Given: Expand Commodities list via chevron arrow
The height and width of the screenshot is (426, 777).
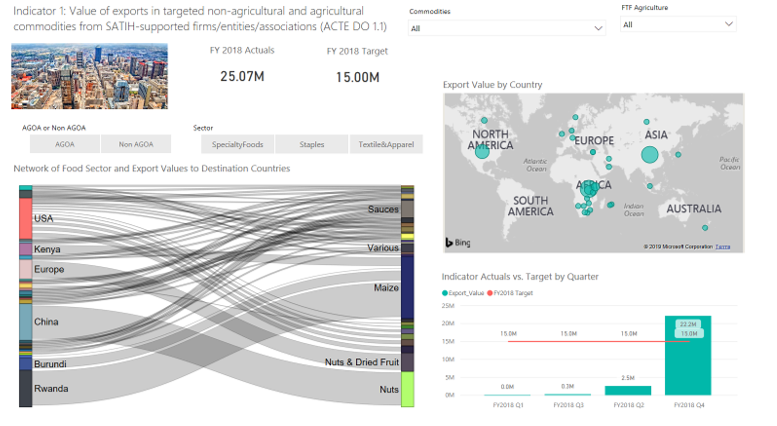Looking at the screenshot, I should click(x=598, y=28).
